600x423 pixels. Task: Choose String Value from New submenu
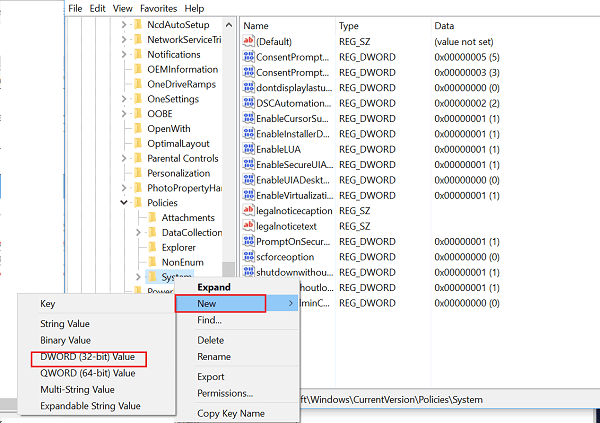65,323
